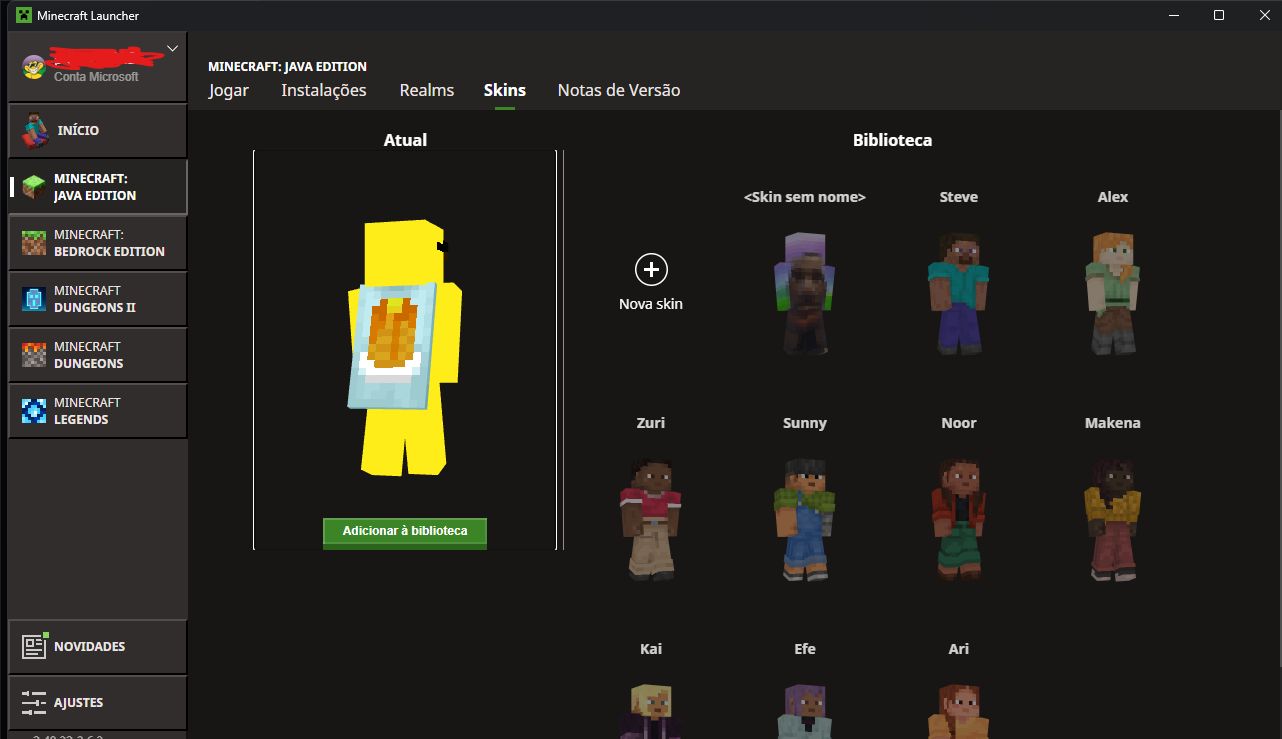Click the Nova skin label

pyautogui.click(x=651, y=304)
